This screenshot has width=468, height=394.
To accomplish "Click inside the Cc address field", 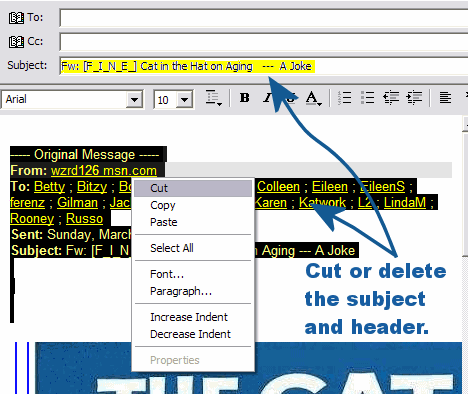I will pyautogui.click(x=264, y=42).
